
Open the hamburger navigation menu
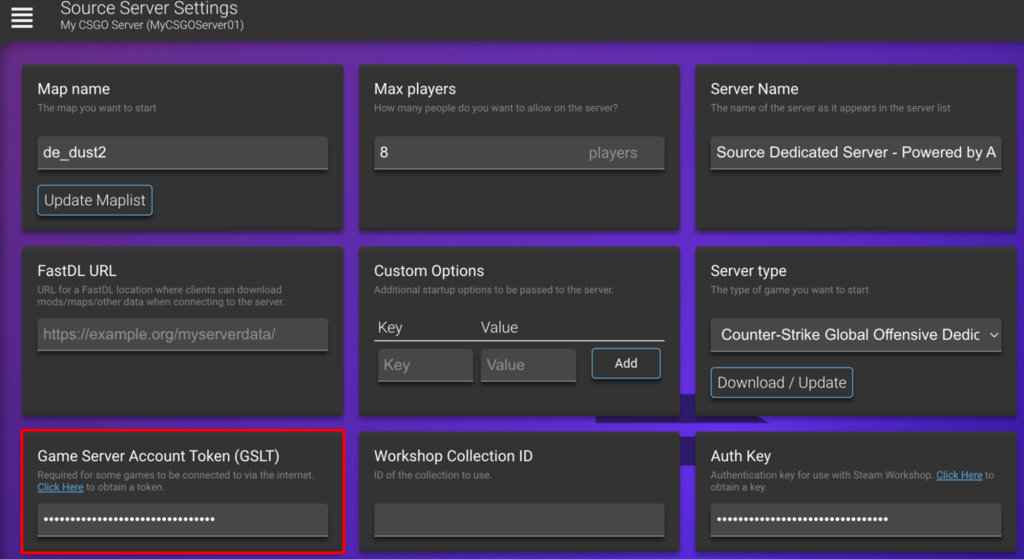(22, 17)
